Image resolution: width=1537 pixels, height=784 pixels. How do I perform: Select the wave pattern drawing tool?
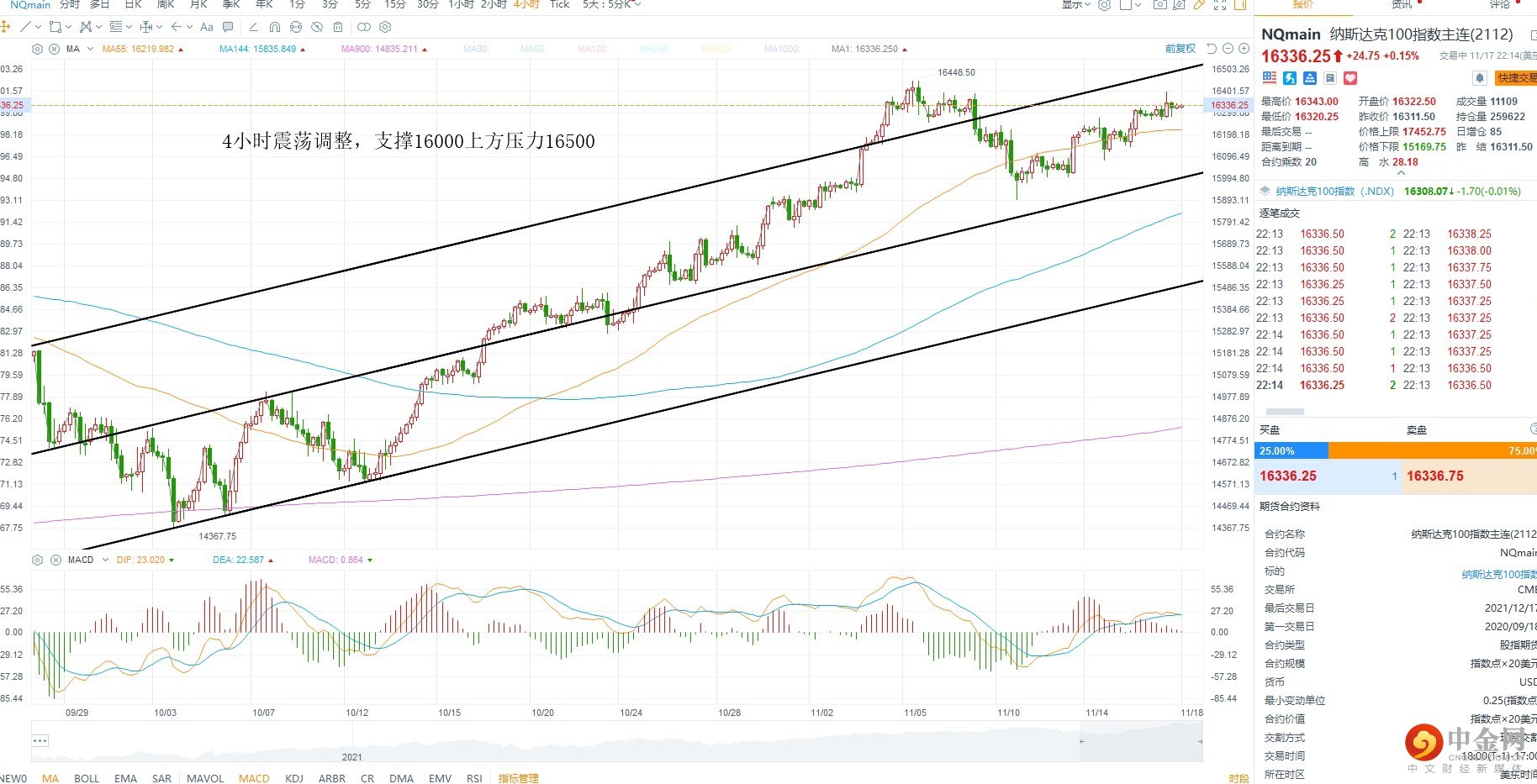click(x=86, y=27)
